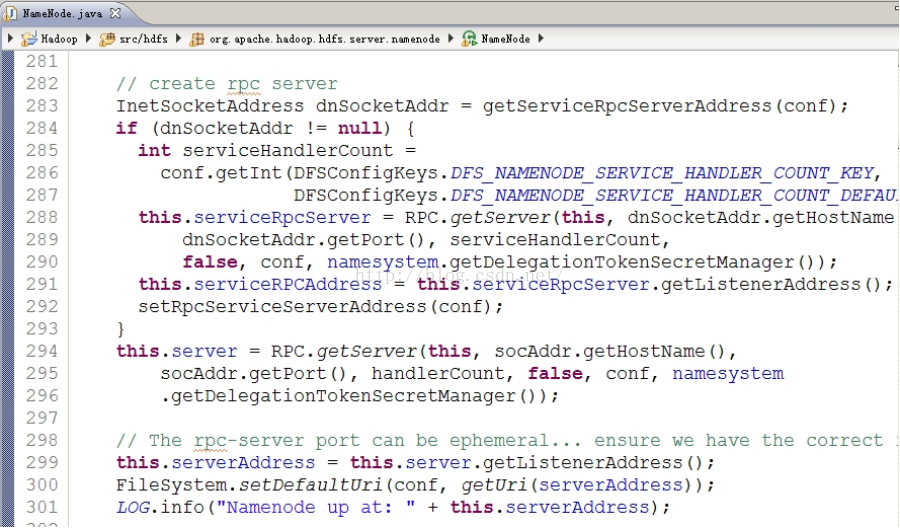Expand the arrow after NameNode breadcrumb

pyautogui.click(x=541, y=38)
